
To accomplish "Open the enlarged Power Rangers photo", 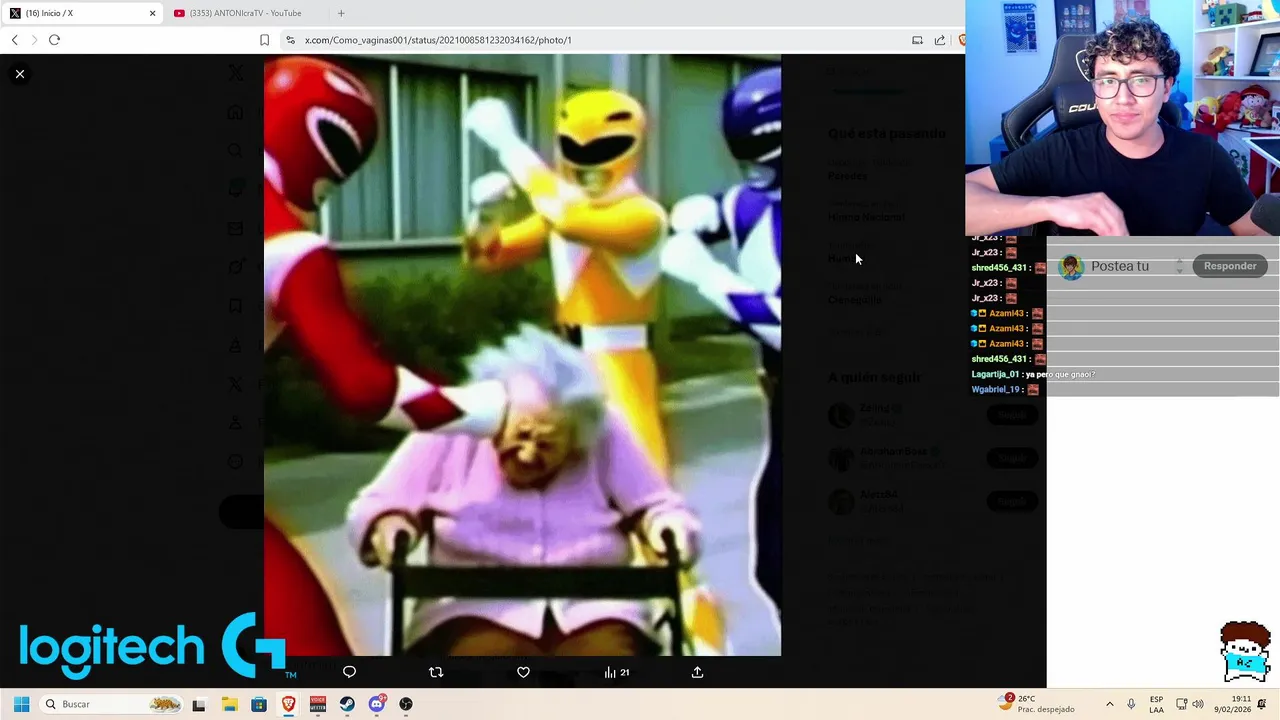I will pos(522,355).
